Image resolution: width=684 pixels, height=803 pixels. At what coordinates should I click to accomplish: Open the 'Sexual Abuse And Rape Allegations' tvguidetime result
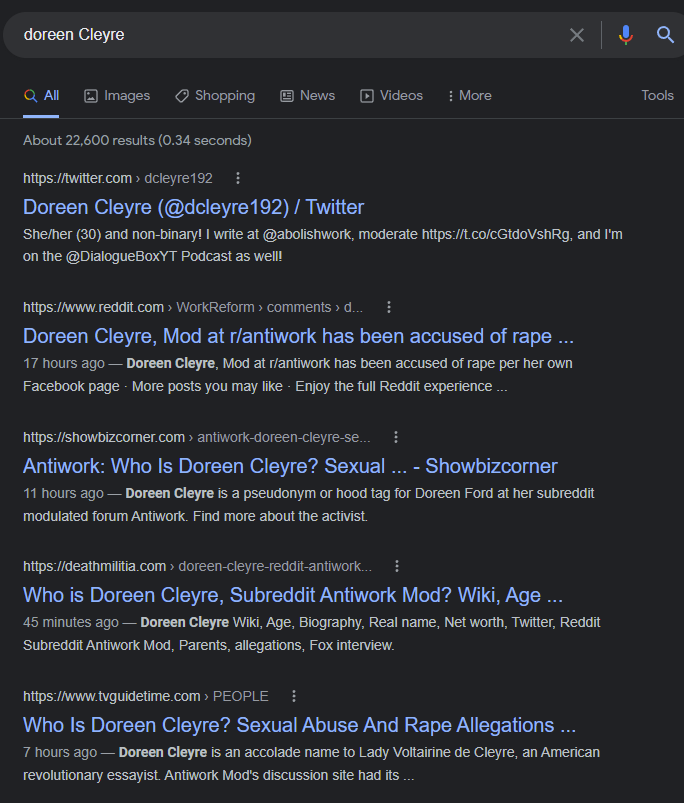coord(300,726)
